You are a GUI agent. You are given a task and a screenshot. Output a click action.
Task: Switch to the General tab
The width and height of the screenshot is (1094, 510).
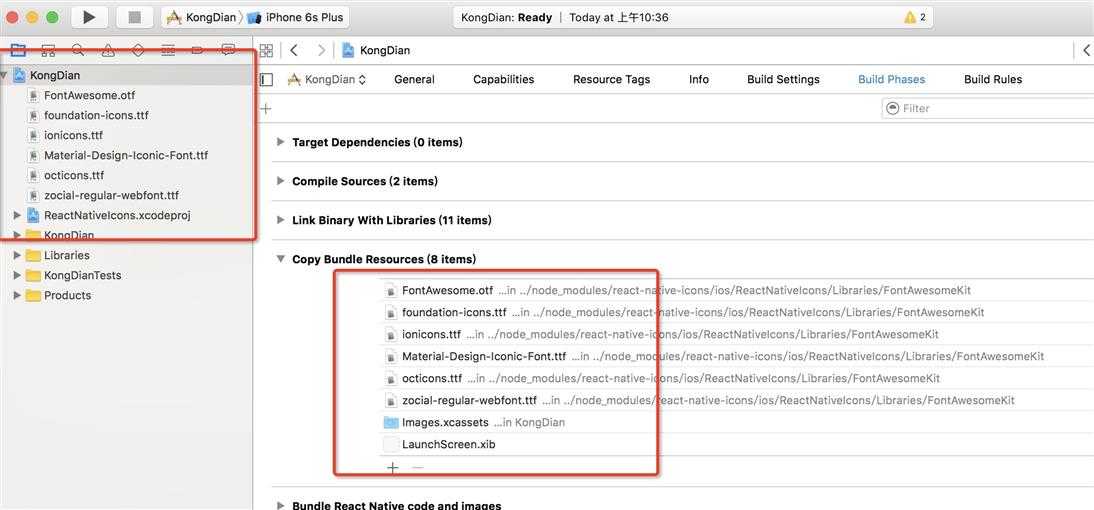tap(414, 80)
